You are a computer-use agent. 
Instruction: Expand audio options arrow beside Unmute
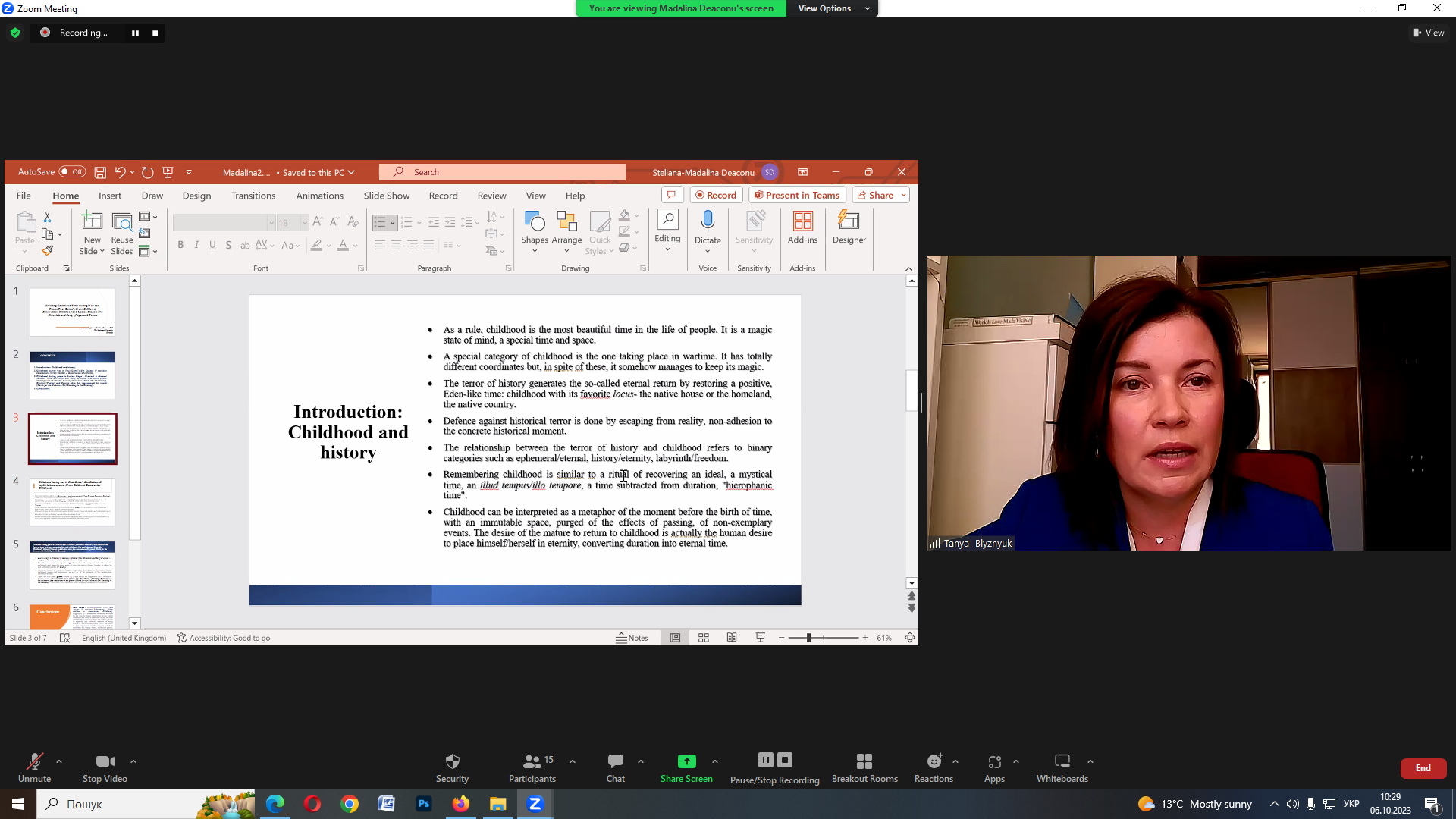pyautogui.click(x=59, y=761)
